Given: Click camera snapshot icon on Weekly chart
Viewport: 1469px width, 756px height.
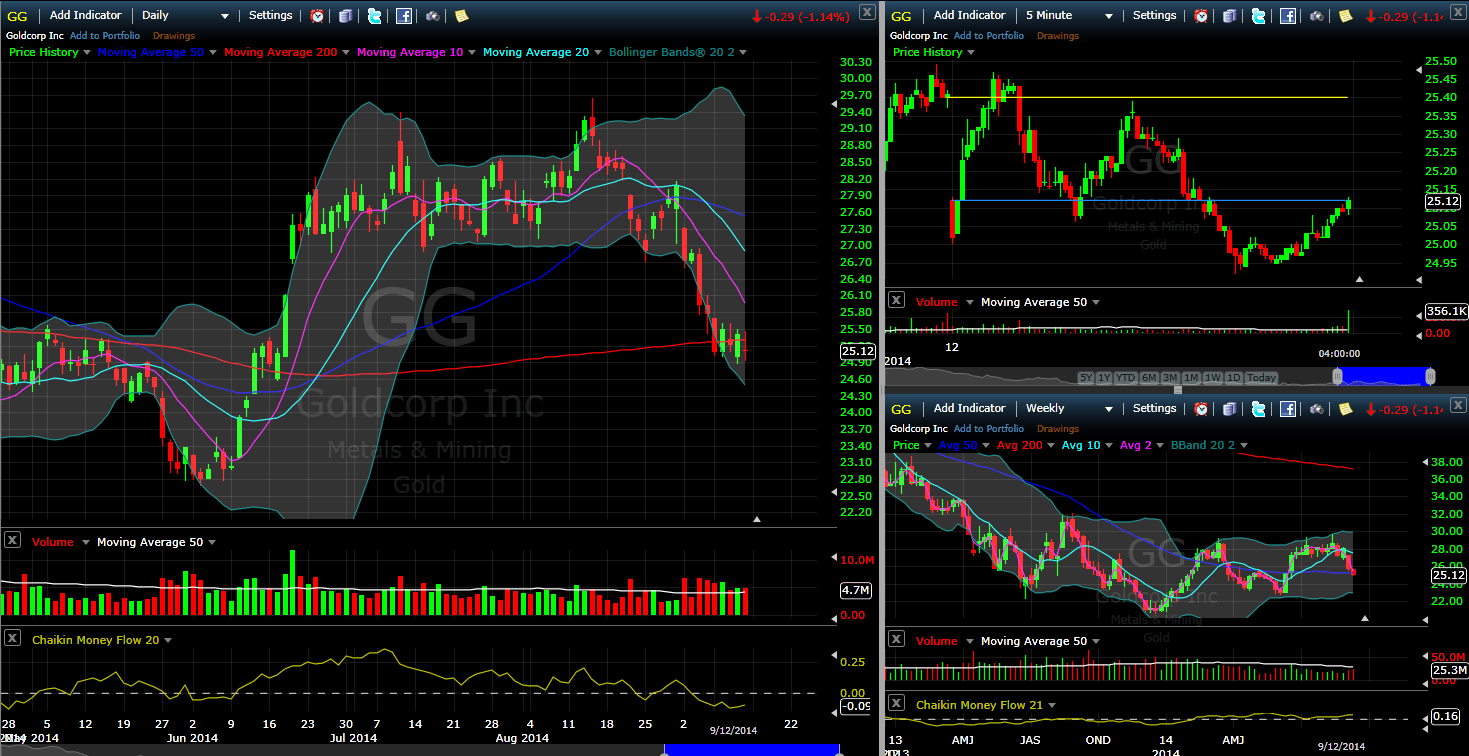Looking at the screenshot, I should (x=1316, y=409).
